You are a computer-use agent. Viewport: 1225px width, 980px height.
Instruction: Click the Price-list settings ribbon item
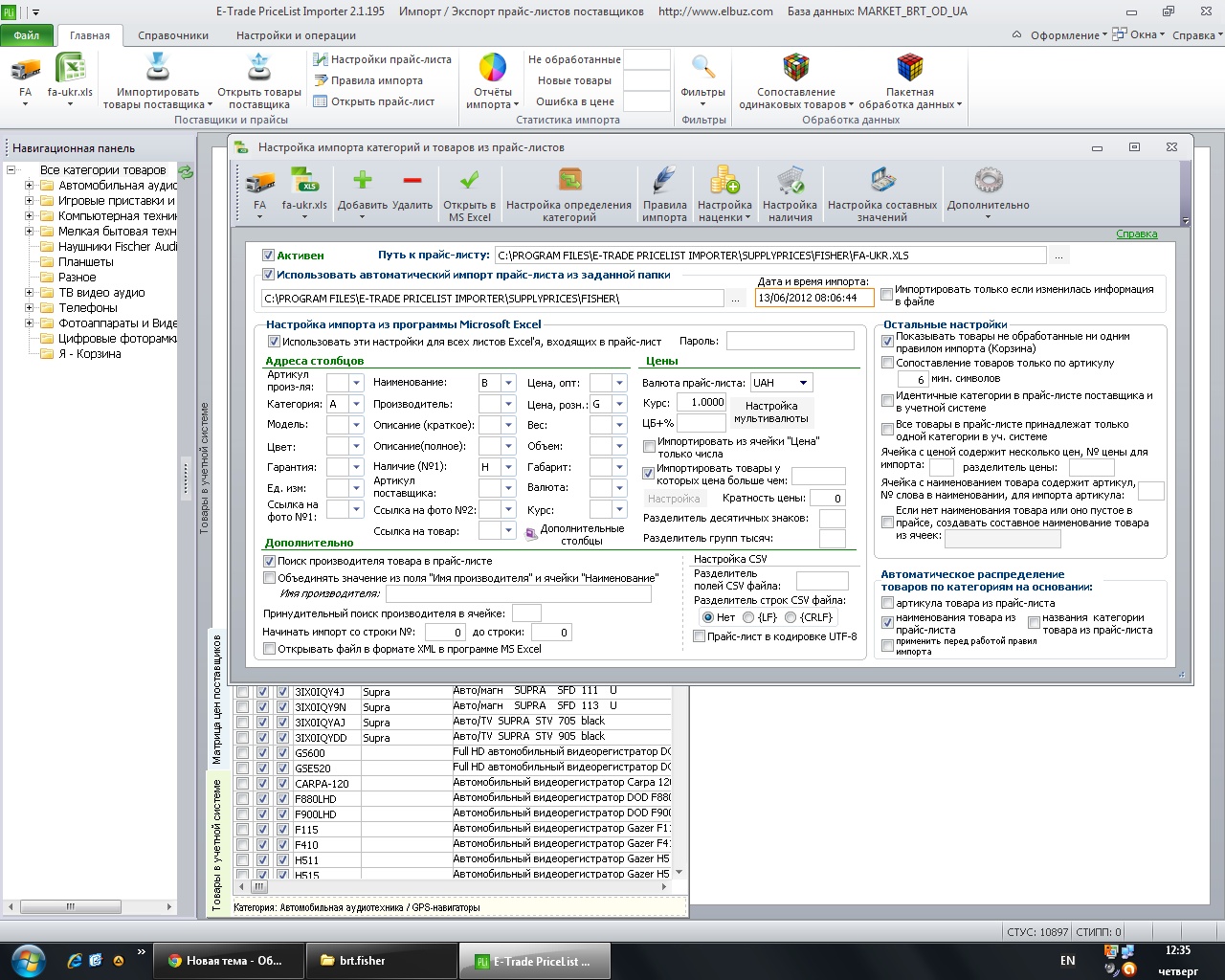[382, 59]
